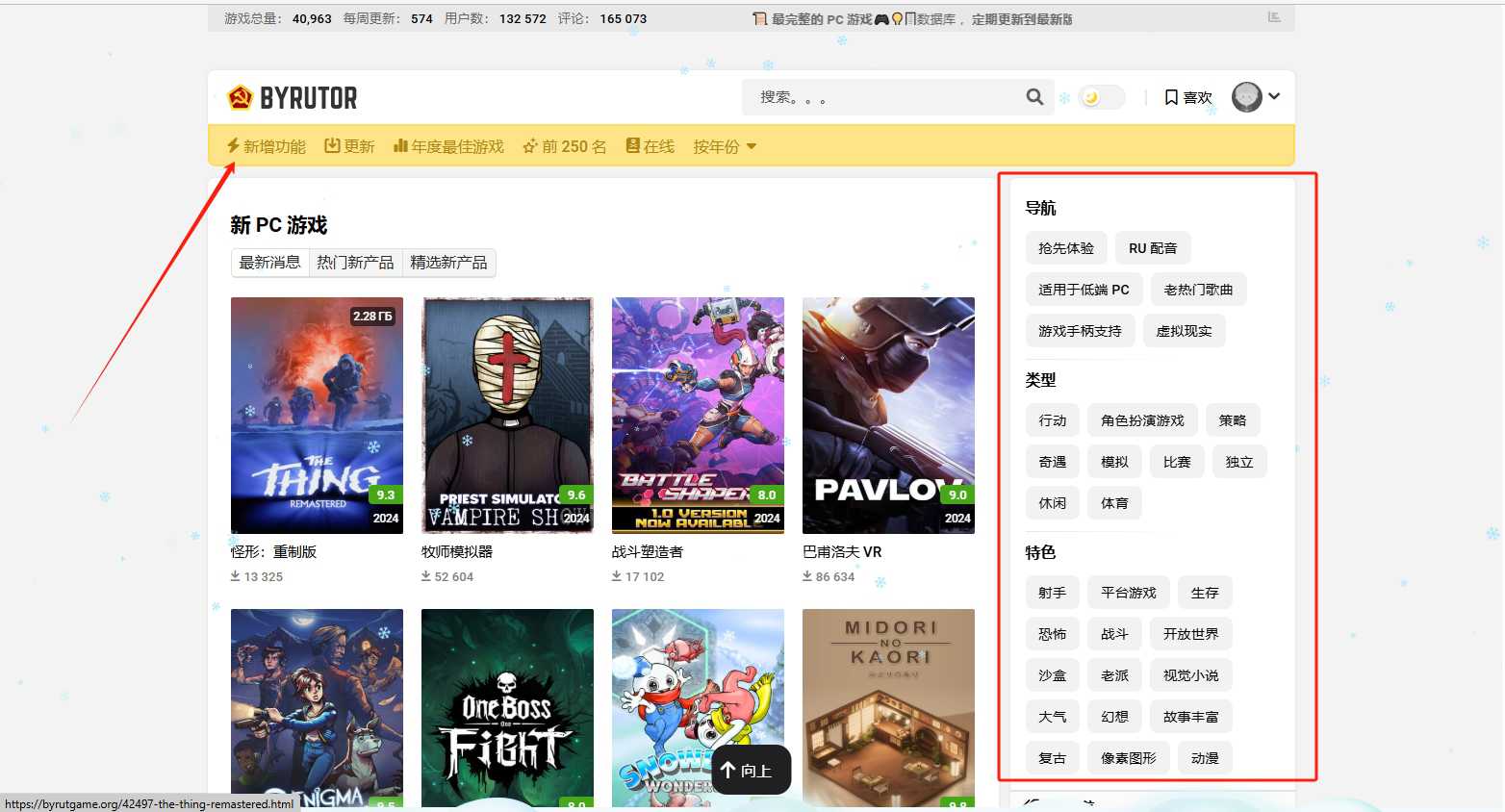This screenshot has height=812, width=1505.
Task: Pick the 大气 feature tag
Action: coord(1053,717)
